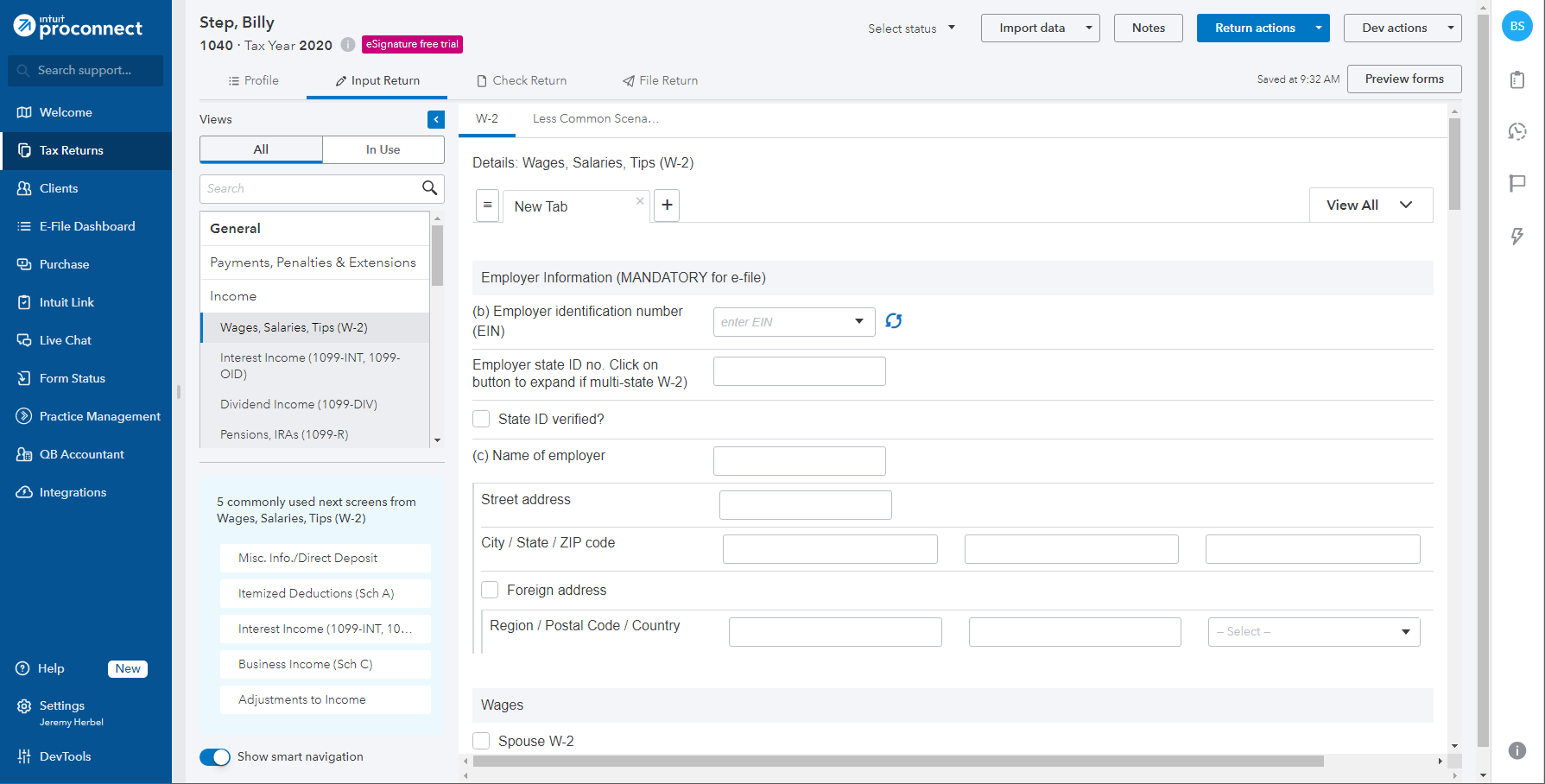The image size is (1545, 784).
Task: Select the All views toggle
Action: (x=261, y=149)
